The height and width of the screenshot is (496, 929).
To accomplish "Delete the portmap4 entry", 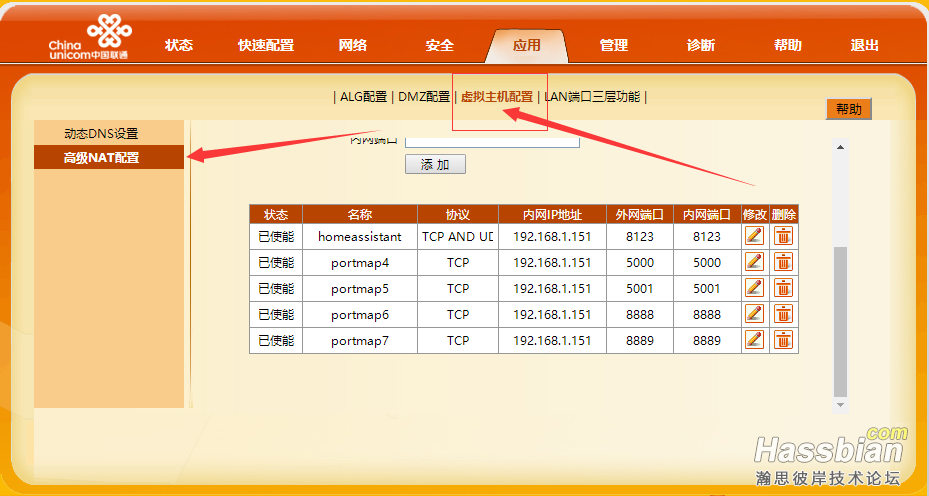I will pyautogui.click(x=783, y=262).
